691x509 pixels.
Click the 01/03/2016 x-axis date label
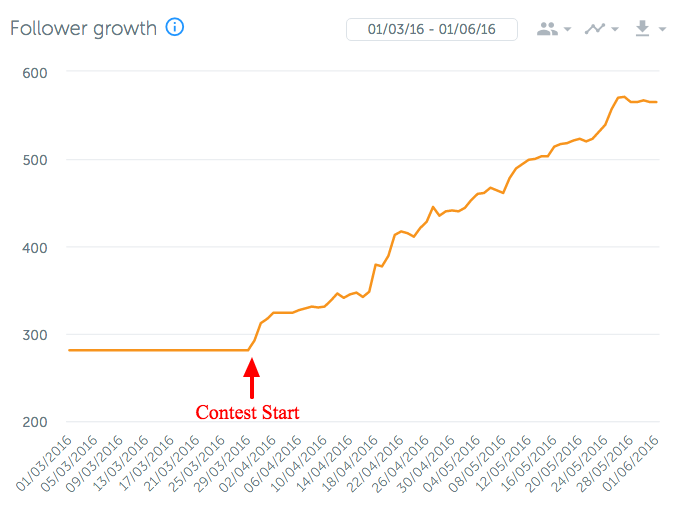click(x=44, y=464)
